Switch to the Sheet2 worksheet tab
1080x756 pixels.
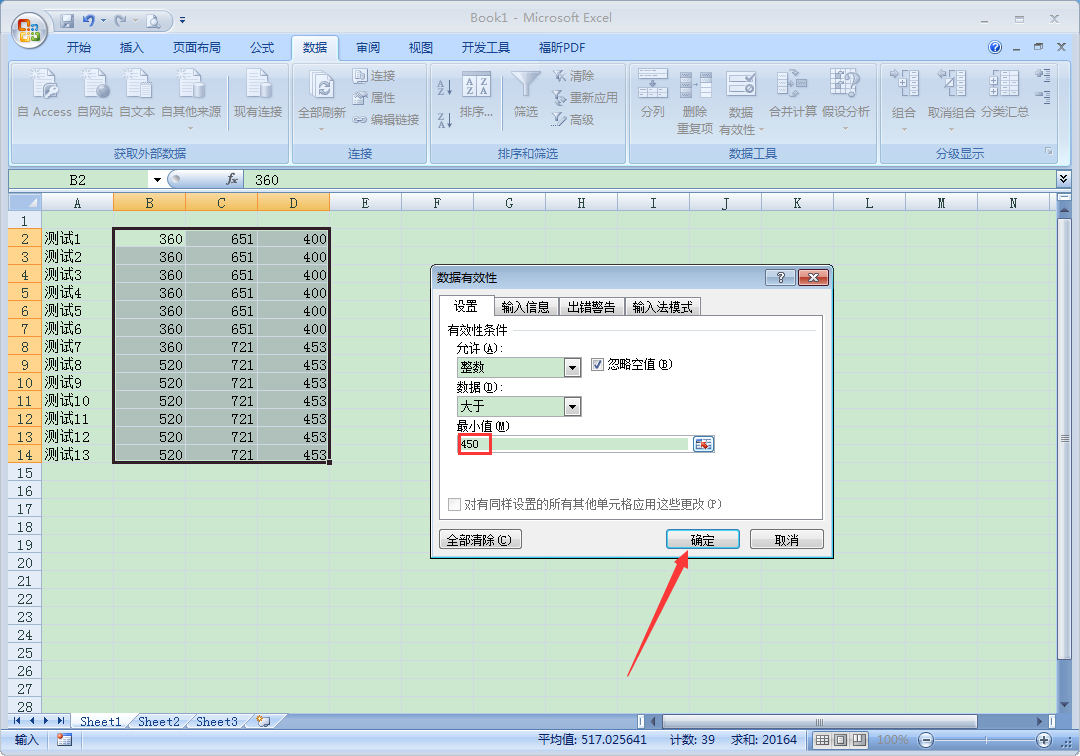[x=158, y=721]
